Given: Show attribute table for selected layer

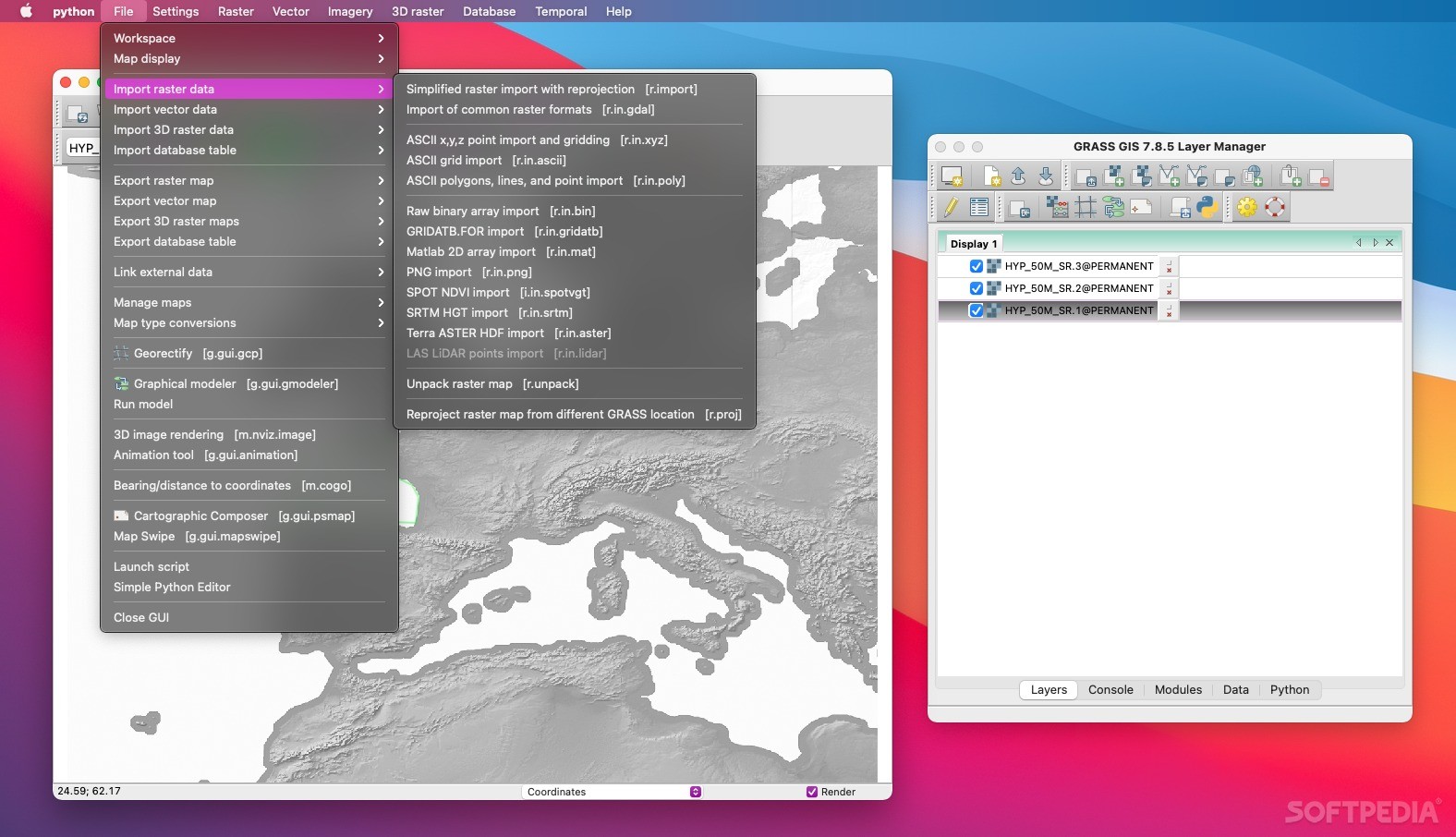Looking at the screenshot, I should [979, 207].
